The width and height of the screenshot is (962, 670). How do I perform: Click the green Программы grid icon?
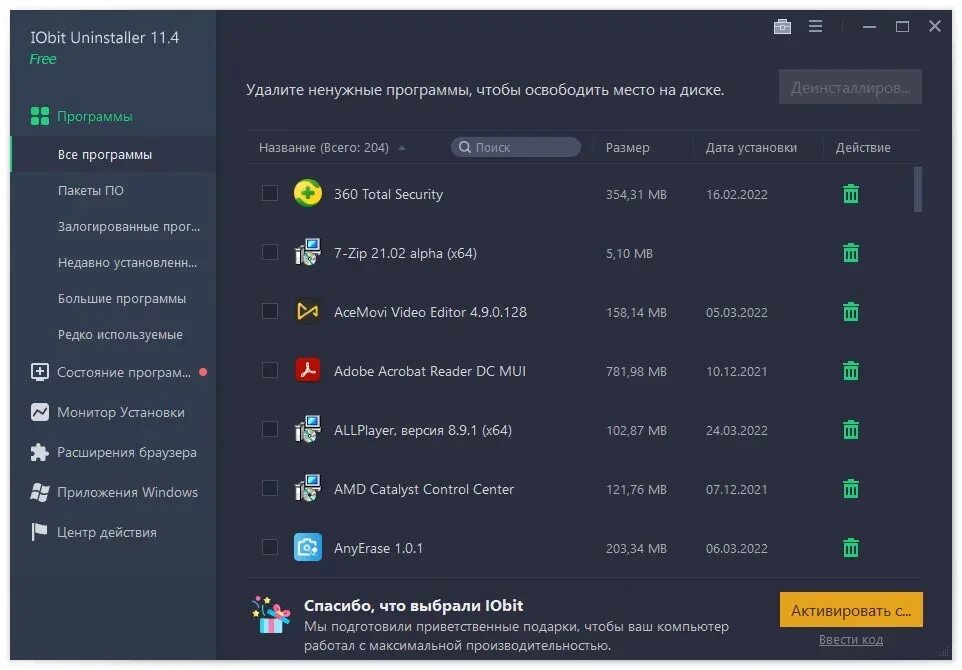click(40, 116)
